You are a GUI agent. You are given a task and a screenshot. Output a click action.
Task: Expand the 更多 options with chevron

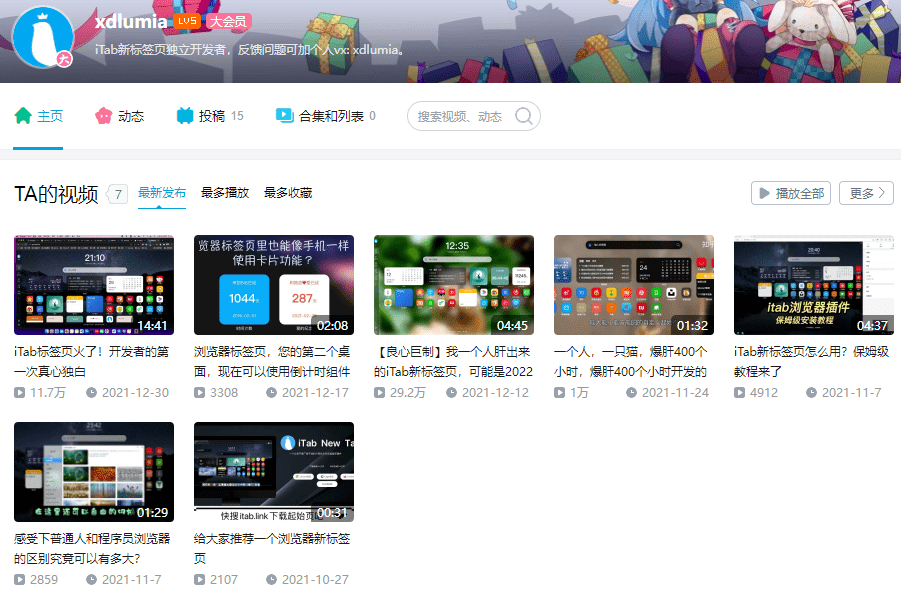[x=866, y=192]
